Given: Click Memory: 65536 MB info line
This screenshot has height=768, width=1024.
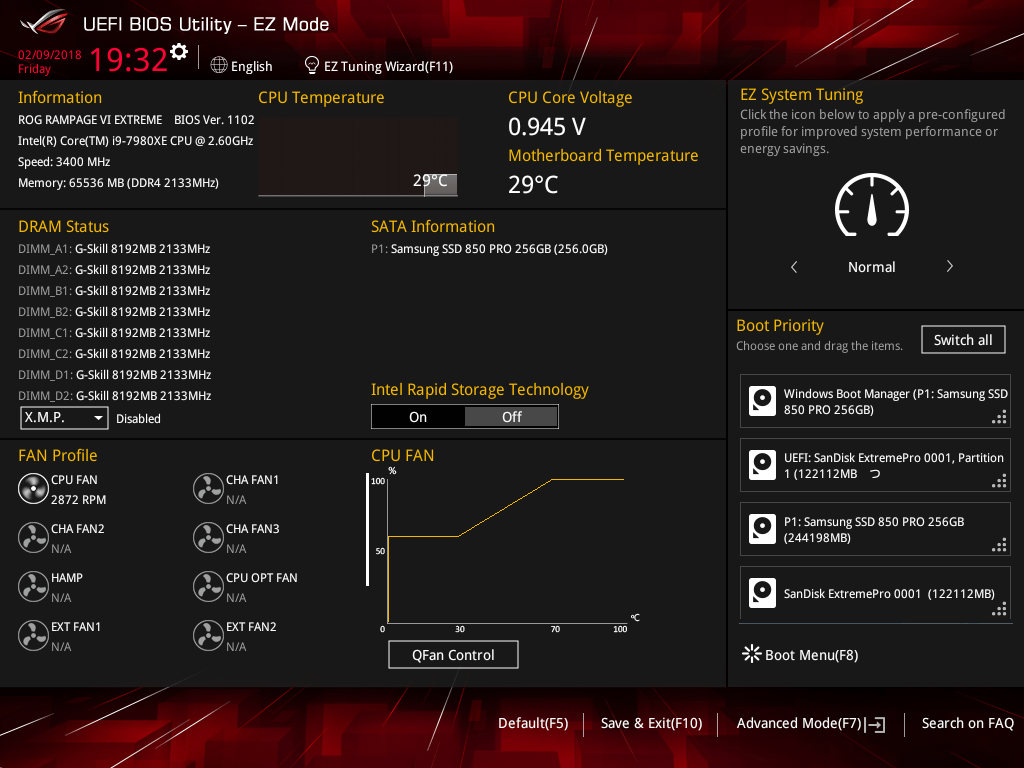Looking at the screenshot, I should click(118, 183).
